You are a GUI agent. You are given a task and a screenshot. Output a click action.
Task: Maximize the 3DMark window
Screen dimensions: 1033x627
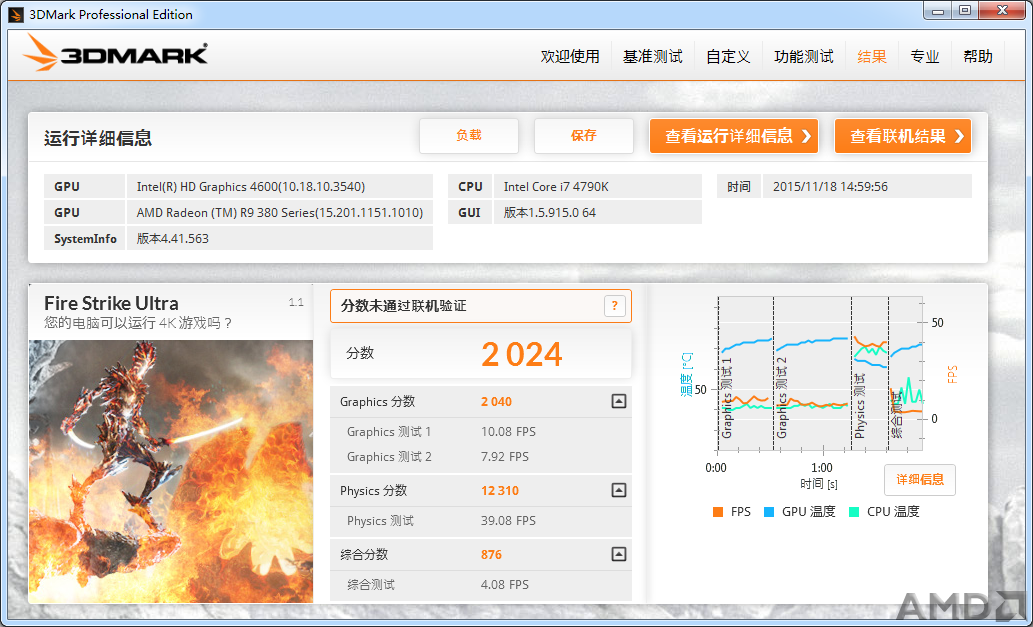pos(964,11)
